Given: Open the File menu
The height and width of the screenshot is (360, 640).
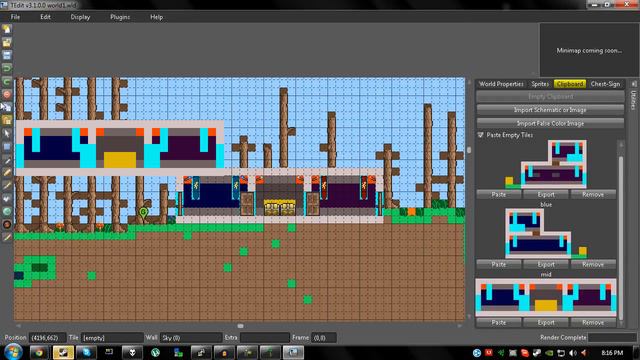Looking at the screenshot, I should tap(16, 17).
